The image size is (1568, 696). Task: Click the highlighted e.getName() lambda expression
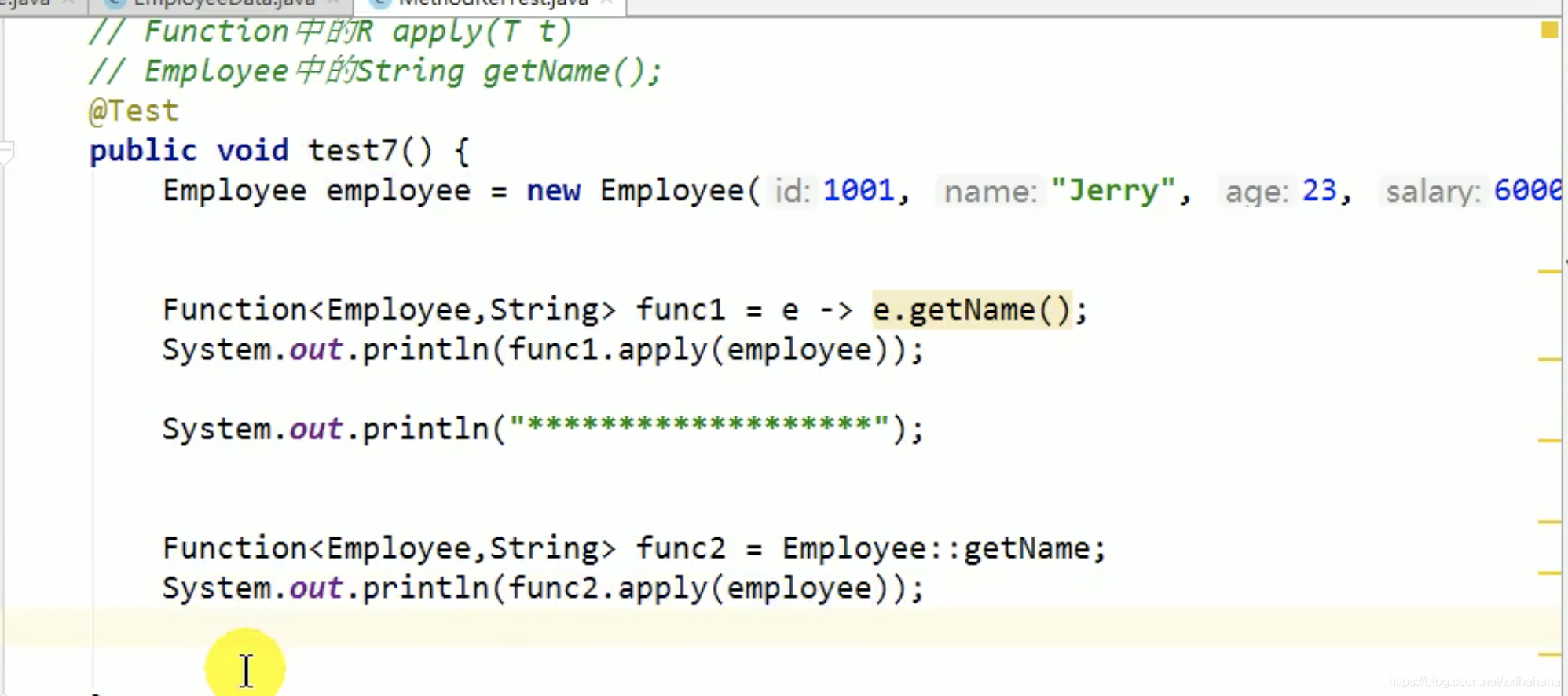coord(972,310)
